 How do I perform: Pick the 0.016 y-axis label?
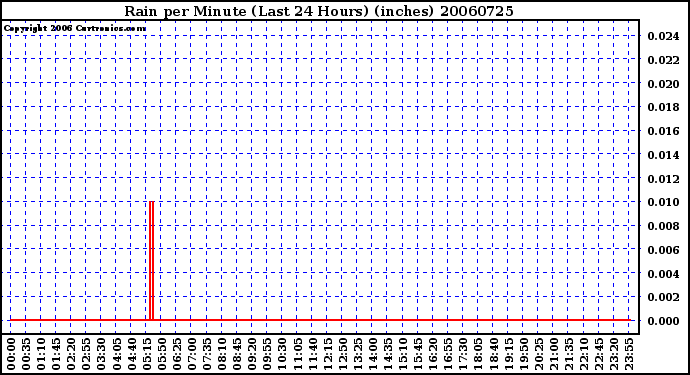[663, 131]
